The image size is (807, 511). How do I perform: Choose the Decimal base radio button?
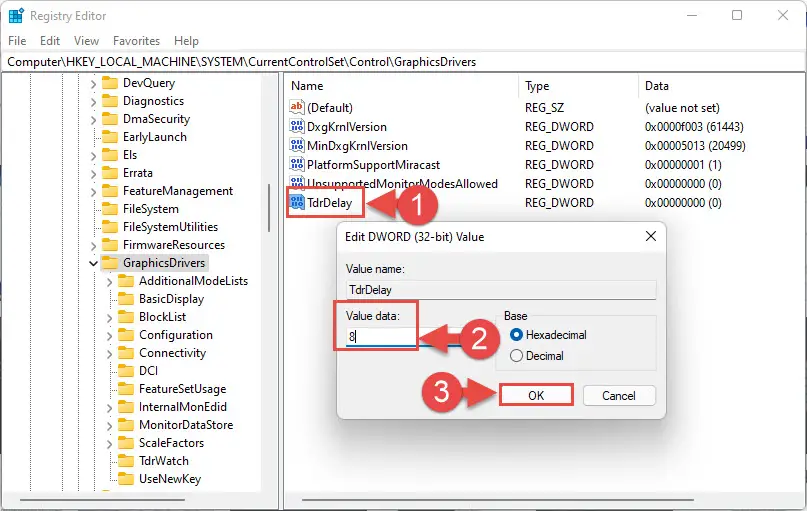pyautogui.click(x=516, y=356)
